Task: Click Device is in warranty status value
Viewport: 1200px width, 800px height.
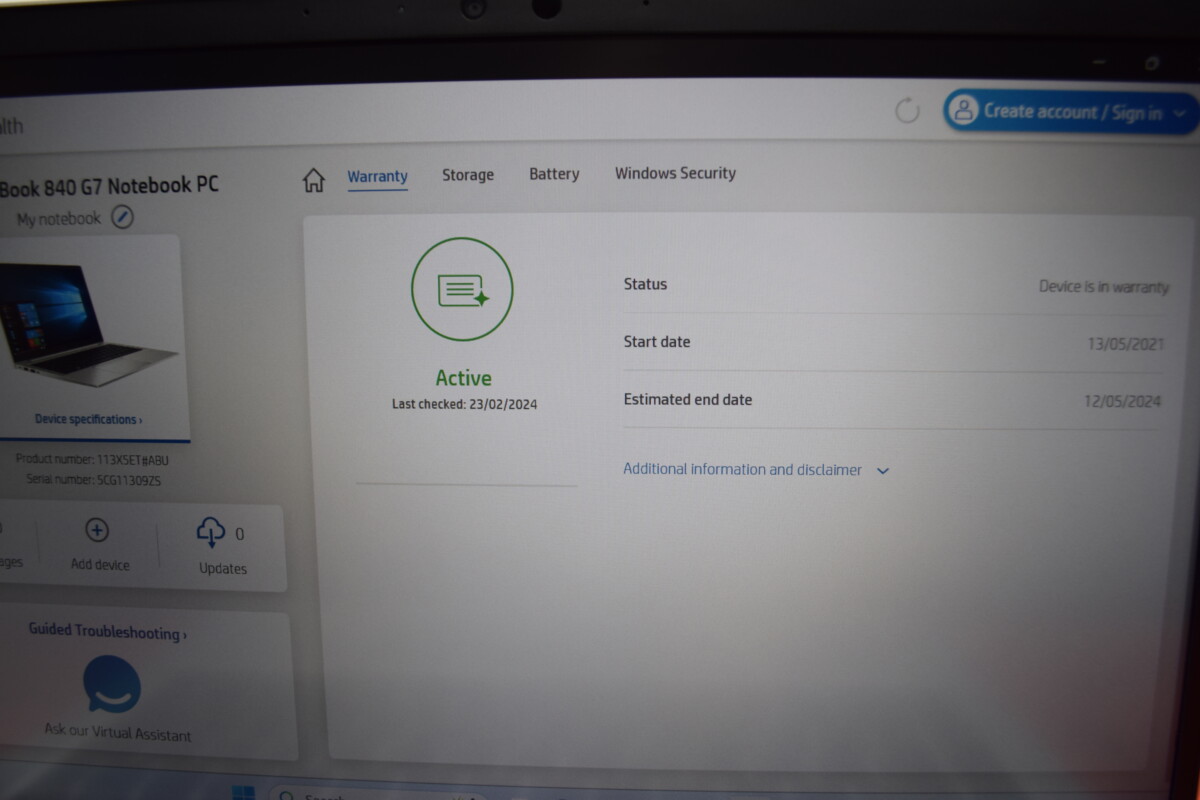Action: point(1103,287)
